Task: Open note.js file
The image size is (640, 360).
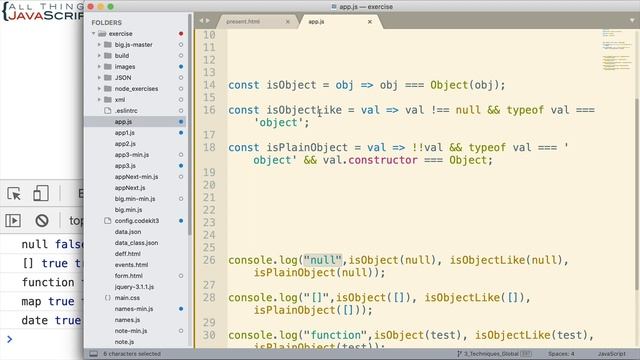Action: [124, 342]
